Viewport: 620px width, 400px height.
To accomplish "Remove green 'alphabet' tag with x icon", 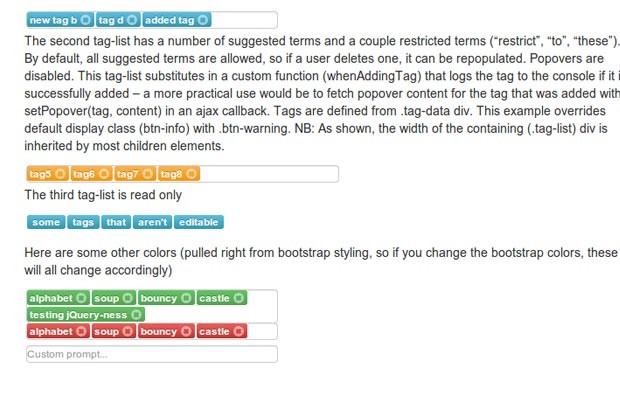I will (x=81, y=298).
